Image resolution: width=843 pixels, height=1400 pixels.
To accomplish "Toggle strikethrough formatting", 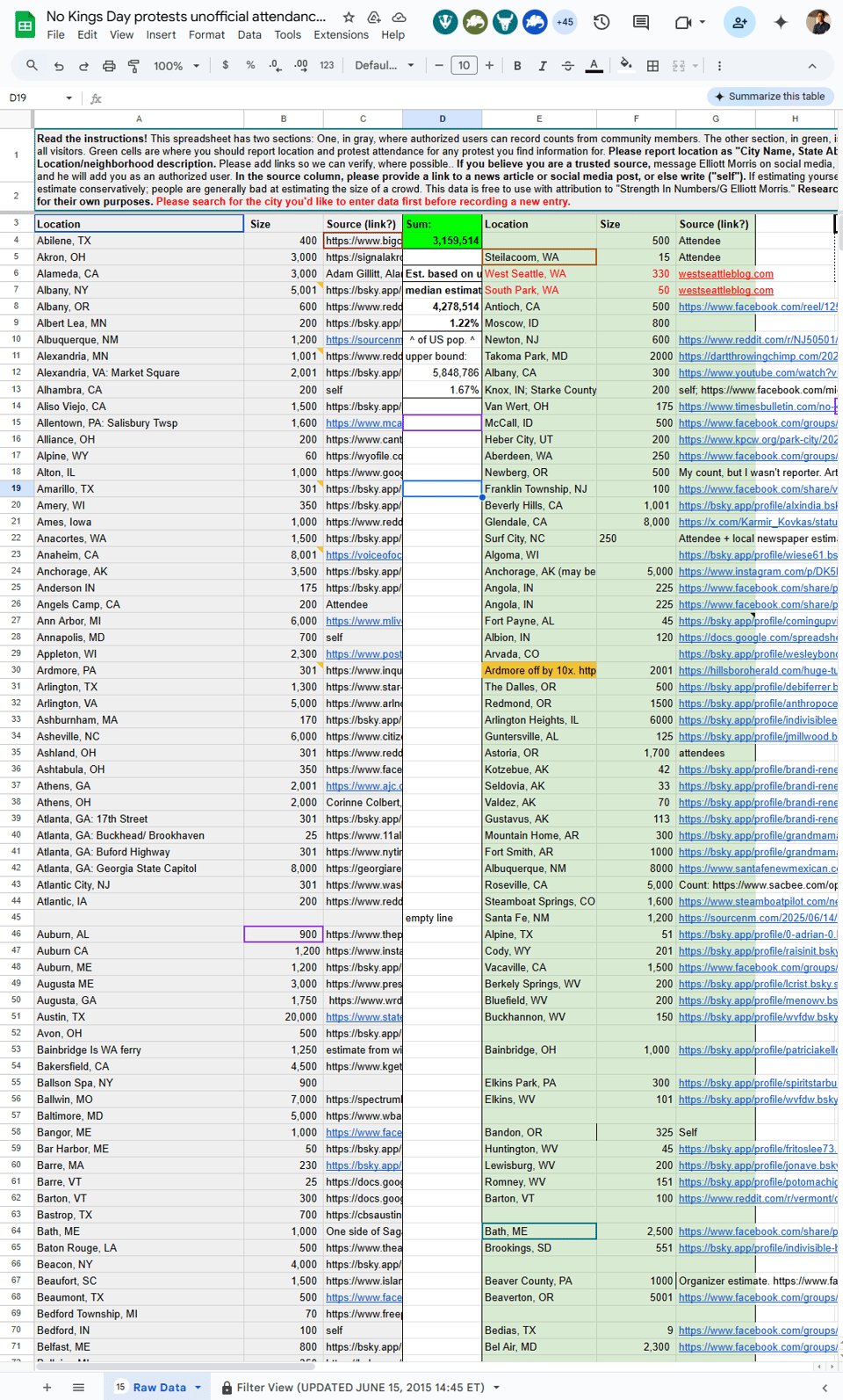I will click(x=568, y=66).
